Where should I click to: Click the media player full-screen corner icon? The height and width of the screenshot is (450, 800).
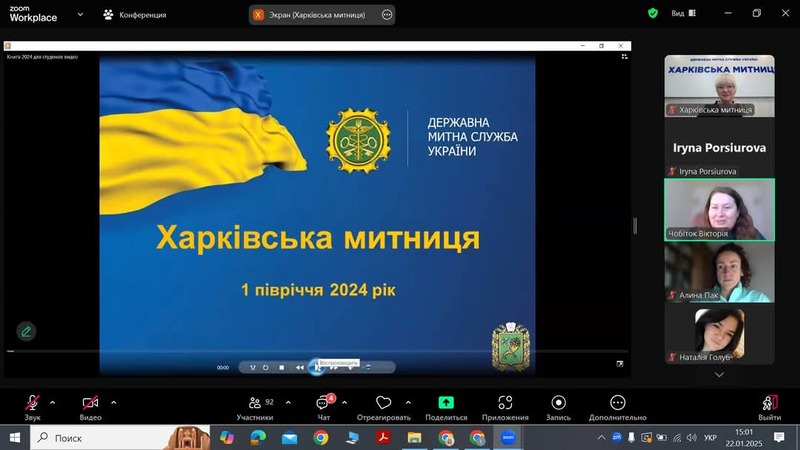tap(620, 364)
